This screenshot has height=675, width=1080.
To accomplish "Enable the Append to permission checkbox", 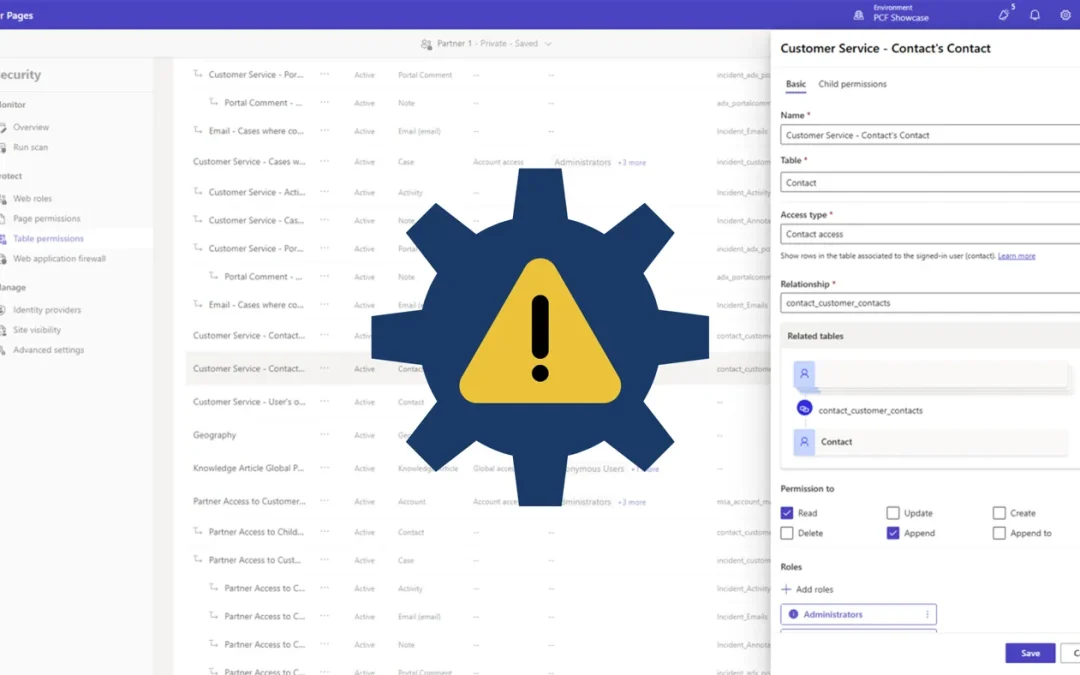I will [x=999, y=532].
